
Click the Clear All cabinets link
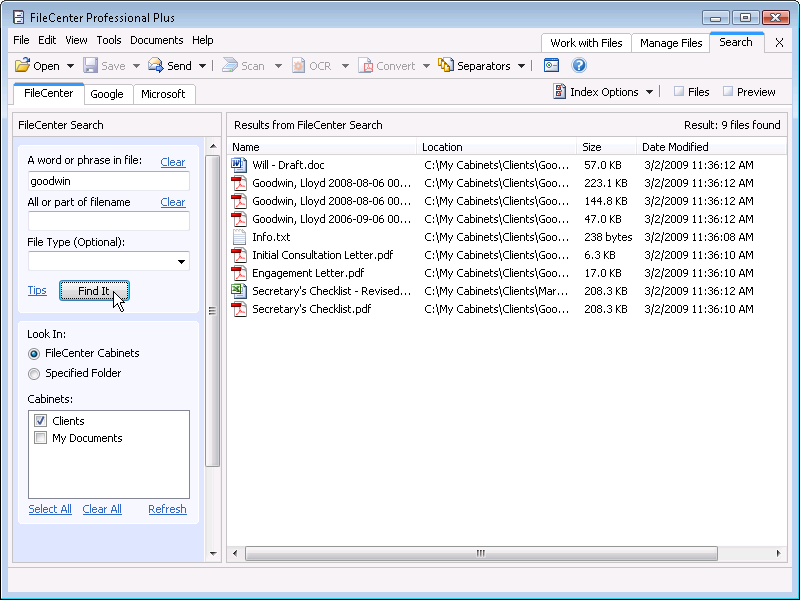pos(102,509)
